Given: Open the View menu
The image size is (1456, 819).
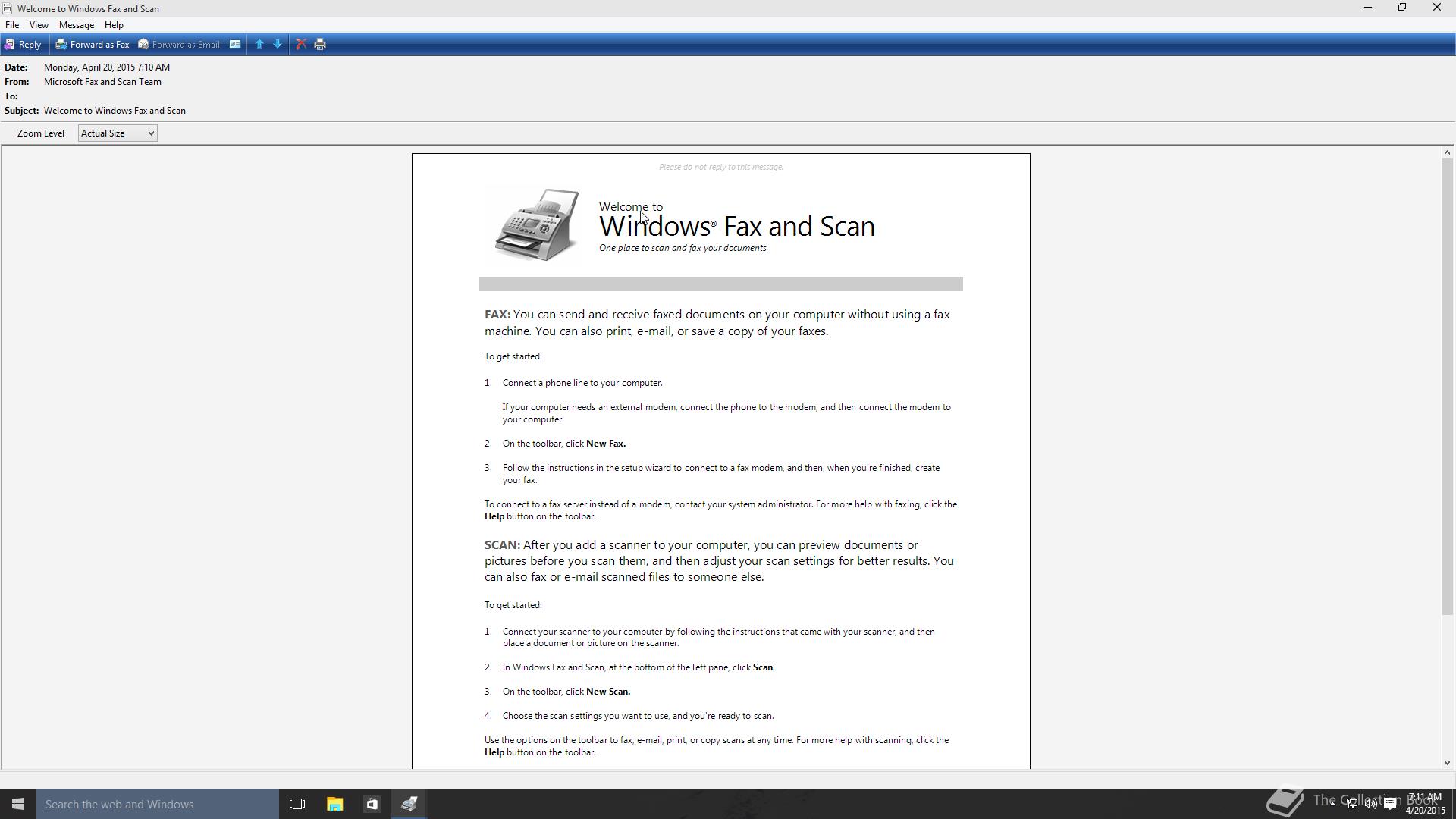Looking at the screenshot, I should pyautogui.click(x=39, y=25).
